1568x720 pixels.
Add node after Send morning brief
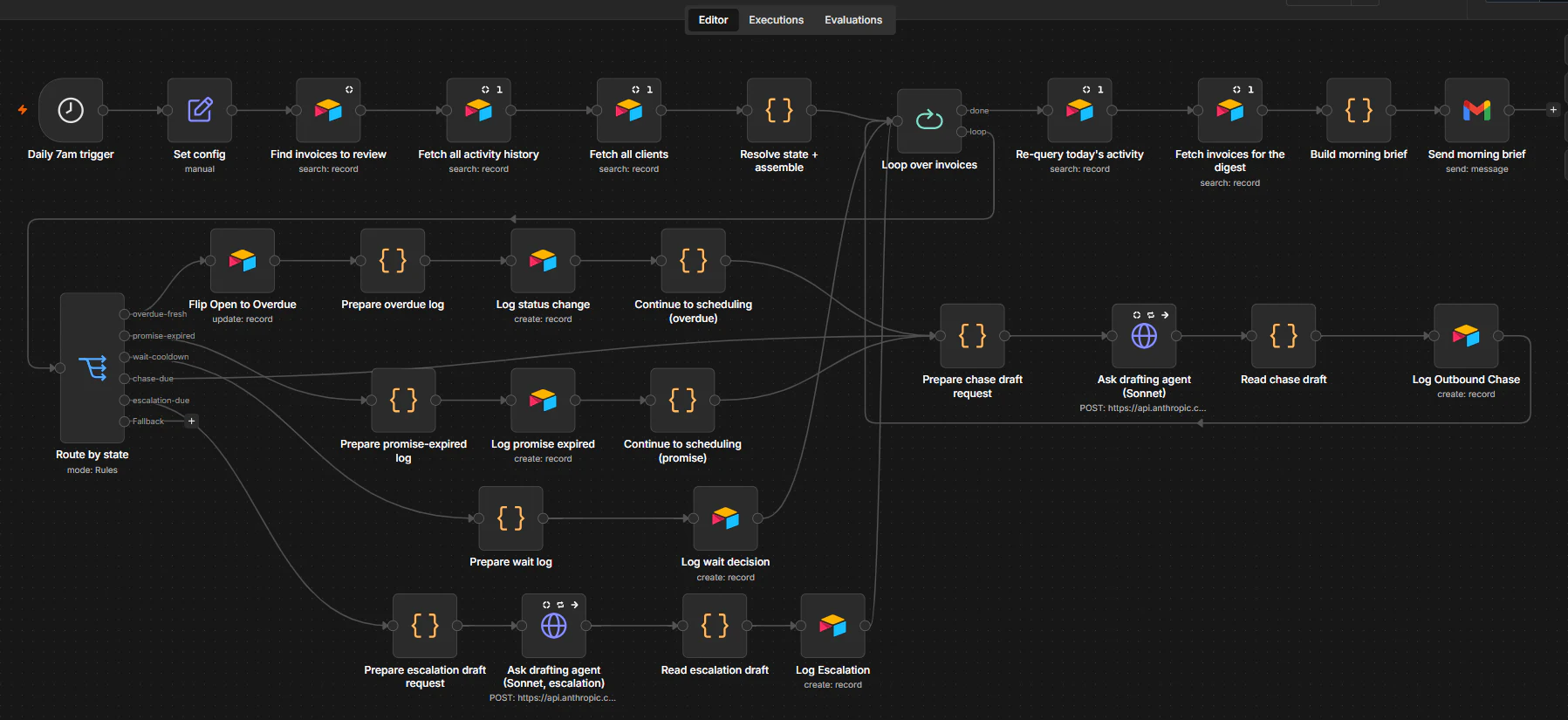1552,110
